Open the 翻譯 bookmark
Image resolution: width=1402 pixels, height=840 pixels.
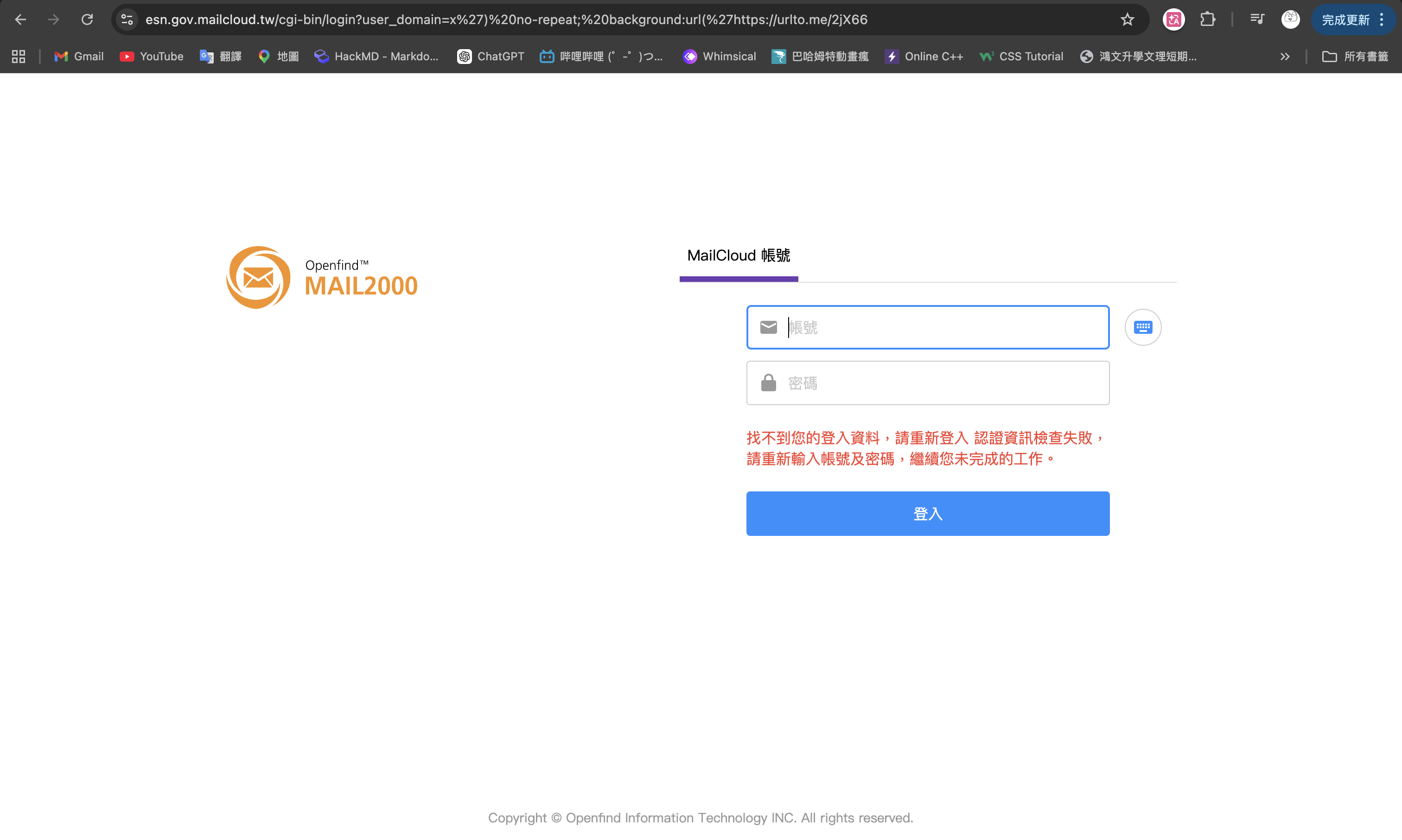(221, 57)
